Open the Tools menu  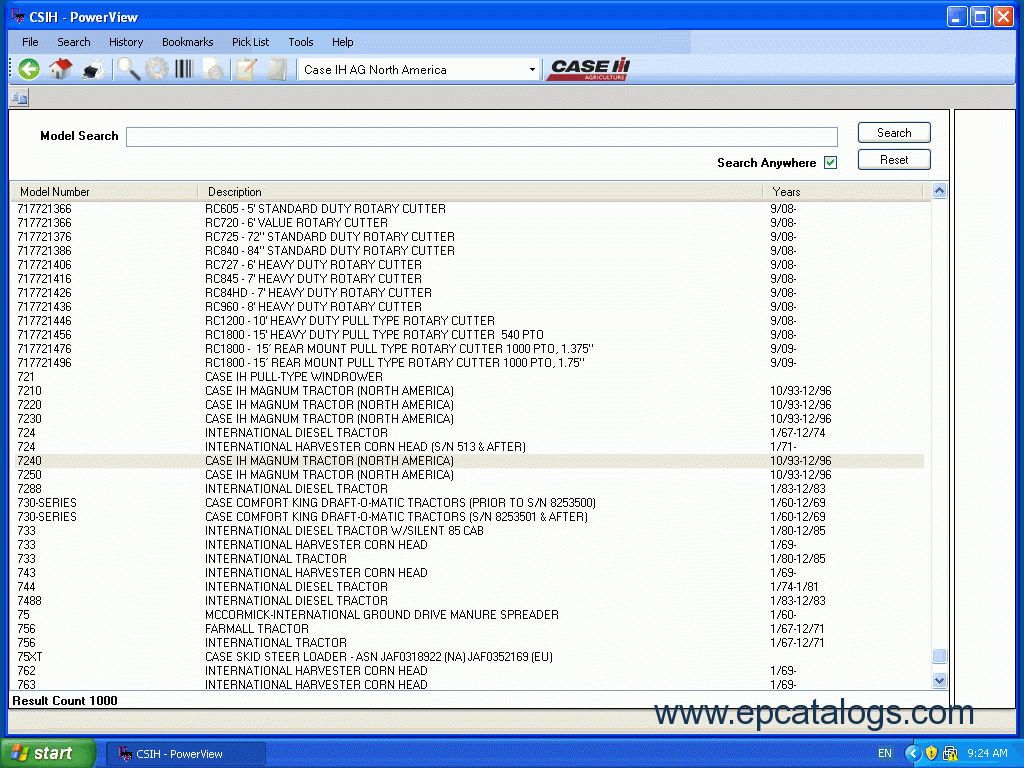301,42
